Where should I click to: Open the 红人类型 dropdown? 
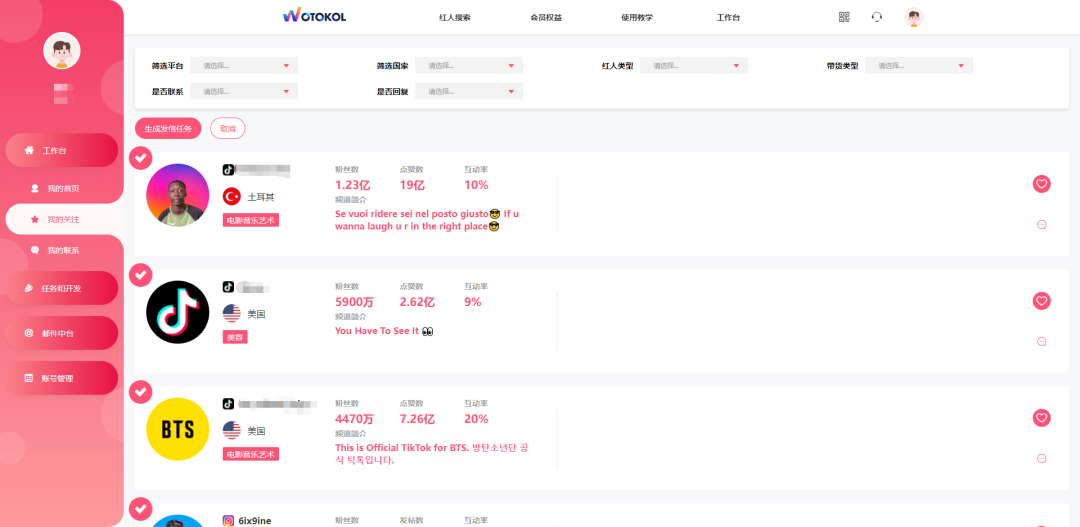click(694, 65)
